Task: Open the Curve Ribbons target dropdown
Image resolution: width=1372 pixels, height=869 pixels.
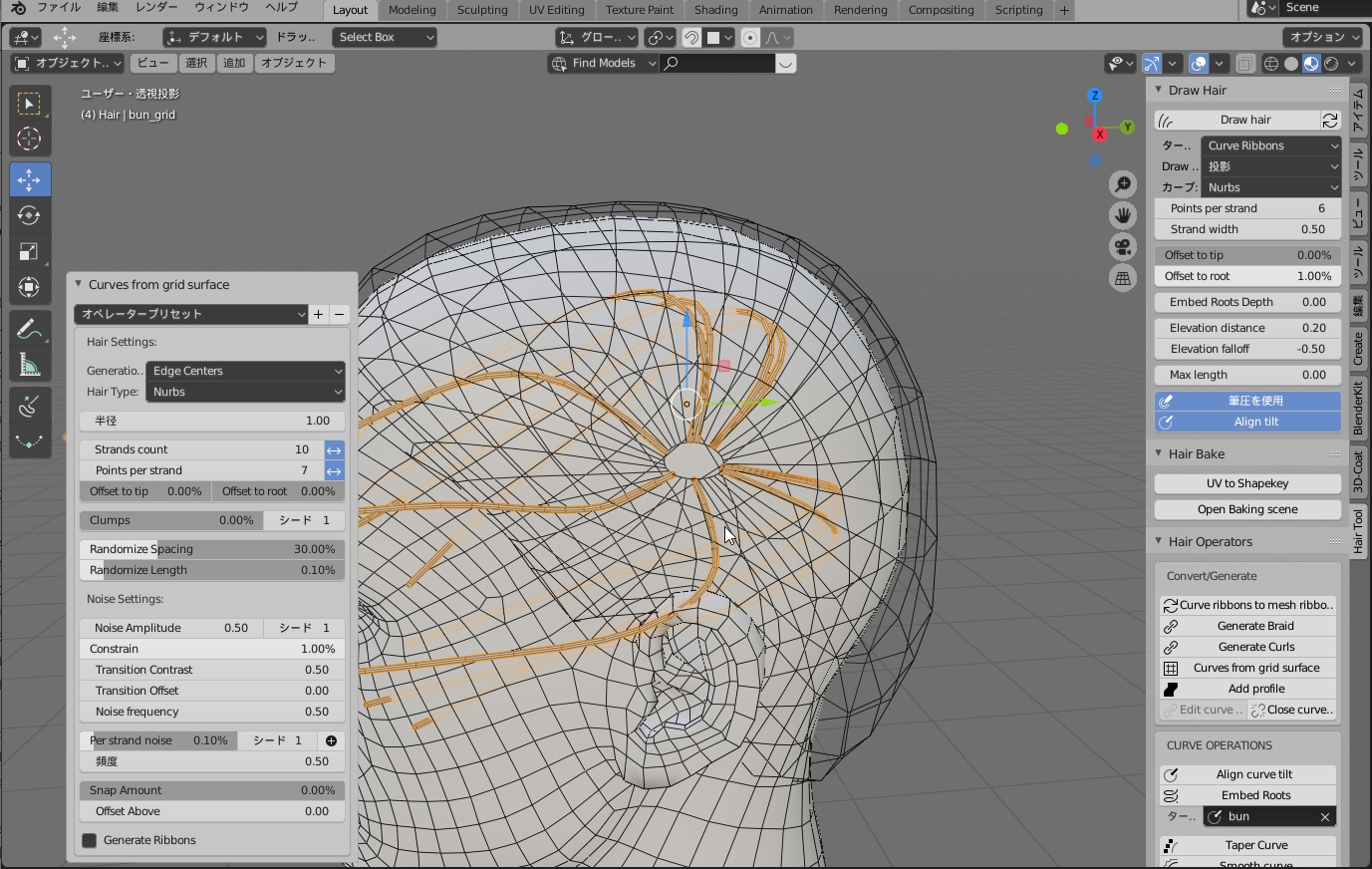Action: [1271, 145]
